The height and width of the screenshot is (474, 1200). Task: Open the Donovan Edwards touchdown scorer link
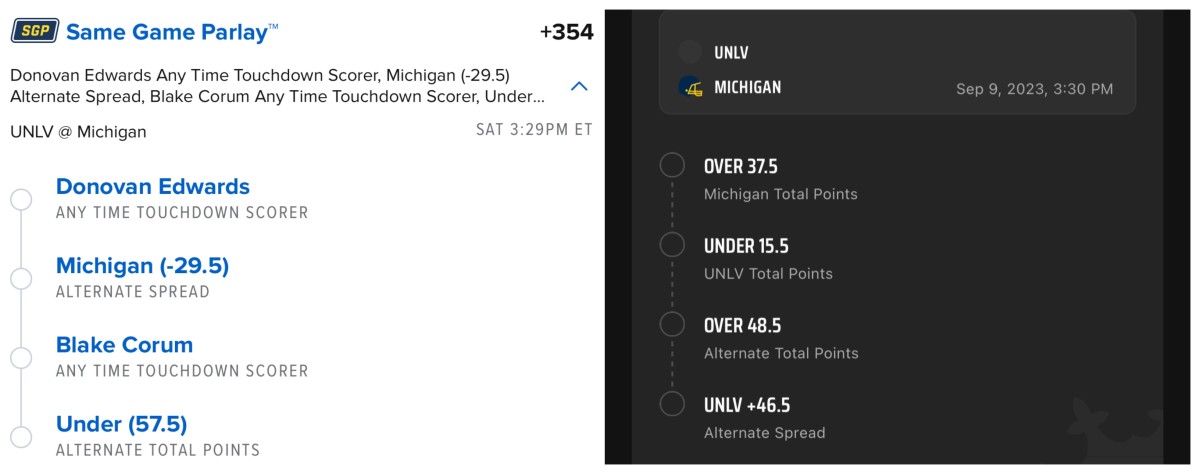153,187
